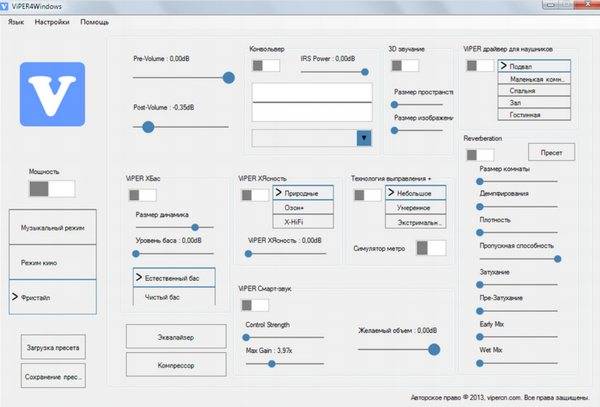
Task: Click the Wet Mix slider
Action: (x=518, y=363)
